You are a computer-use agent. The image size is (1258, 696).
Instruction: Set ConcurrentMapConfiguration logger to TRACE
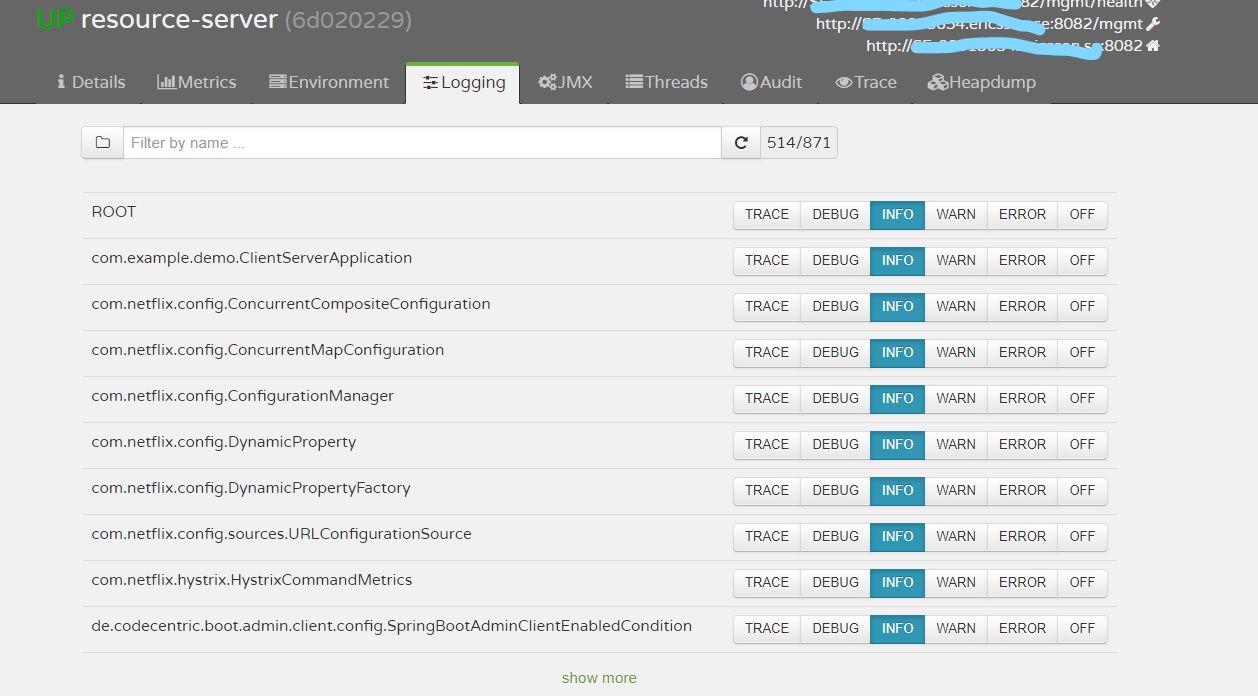(x=767, y=353)
